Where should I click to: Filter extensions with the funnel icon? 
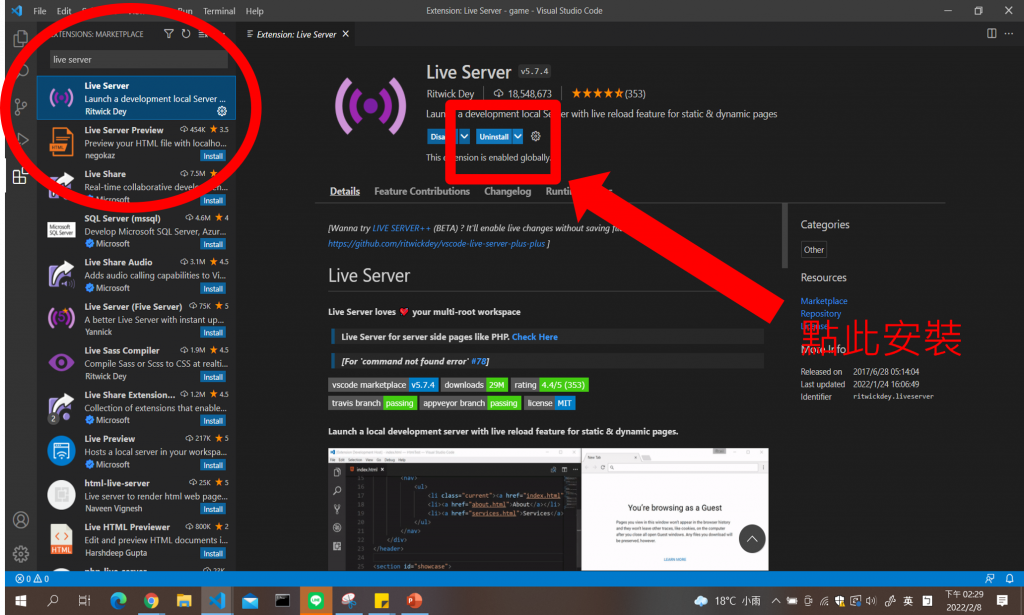coord(168,33)
